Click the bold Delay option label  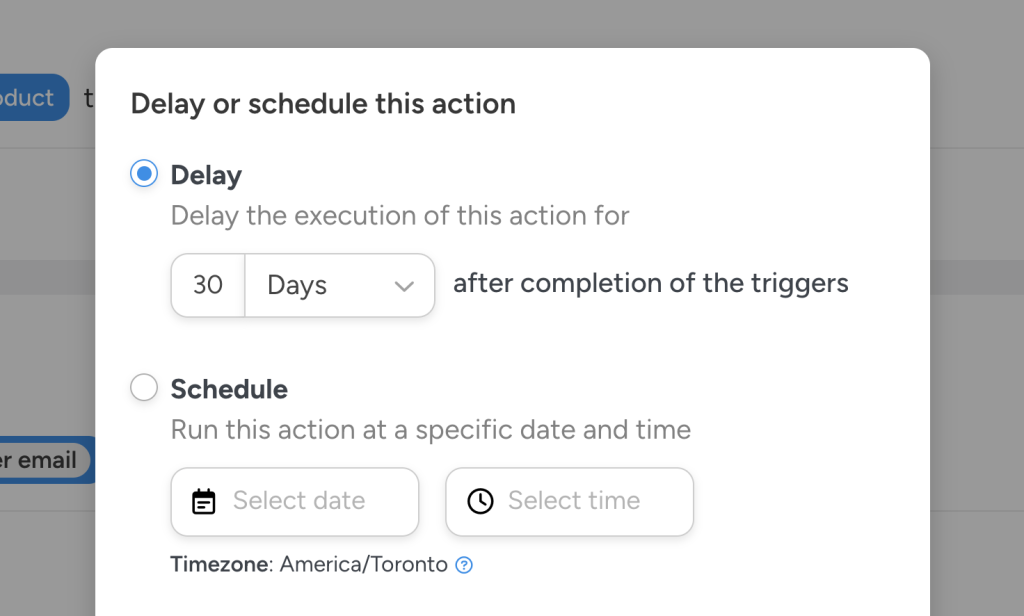coord(206,175)
